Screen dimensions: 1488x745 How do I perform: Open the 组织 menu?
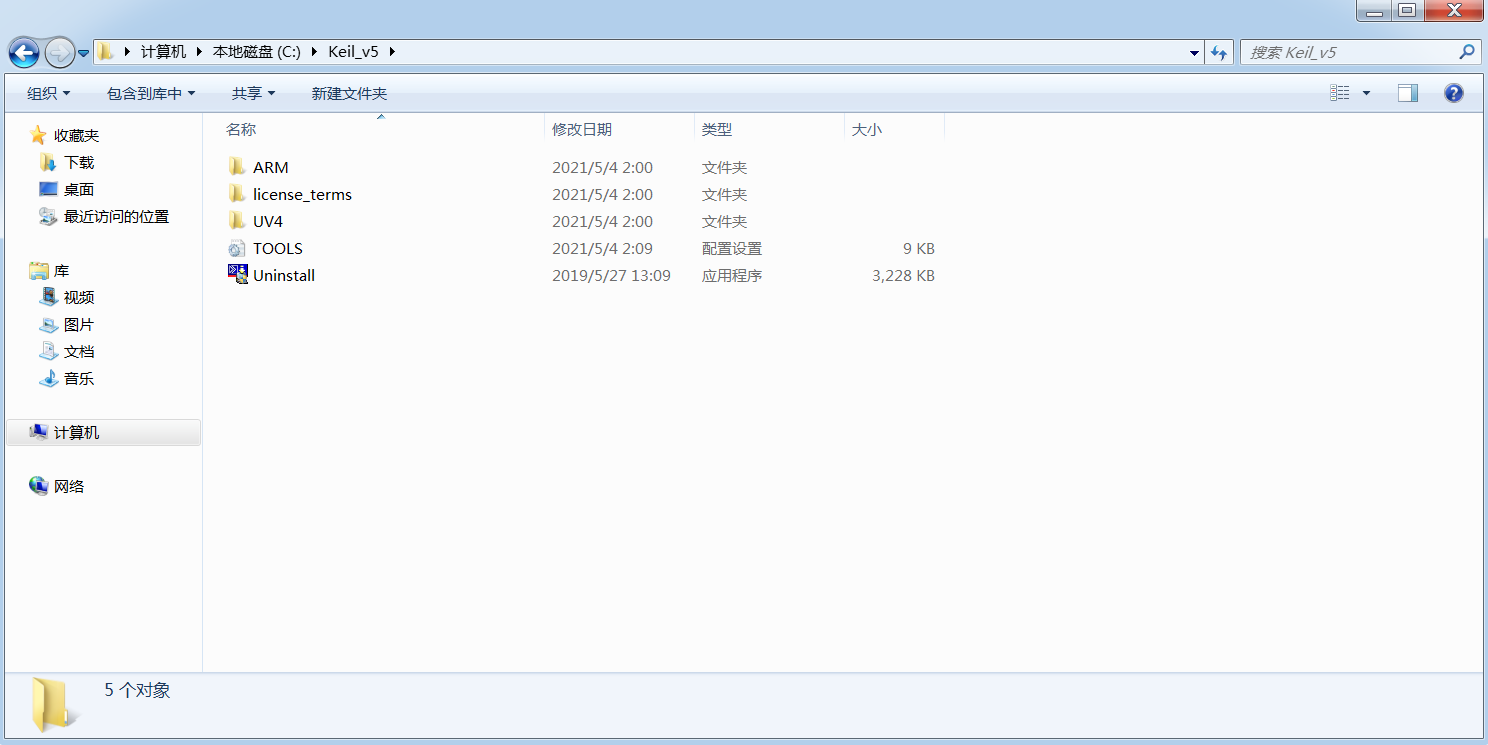point(49,93)
